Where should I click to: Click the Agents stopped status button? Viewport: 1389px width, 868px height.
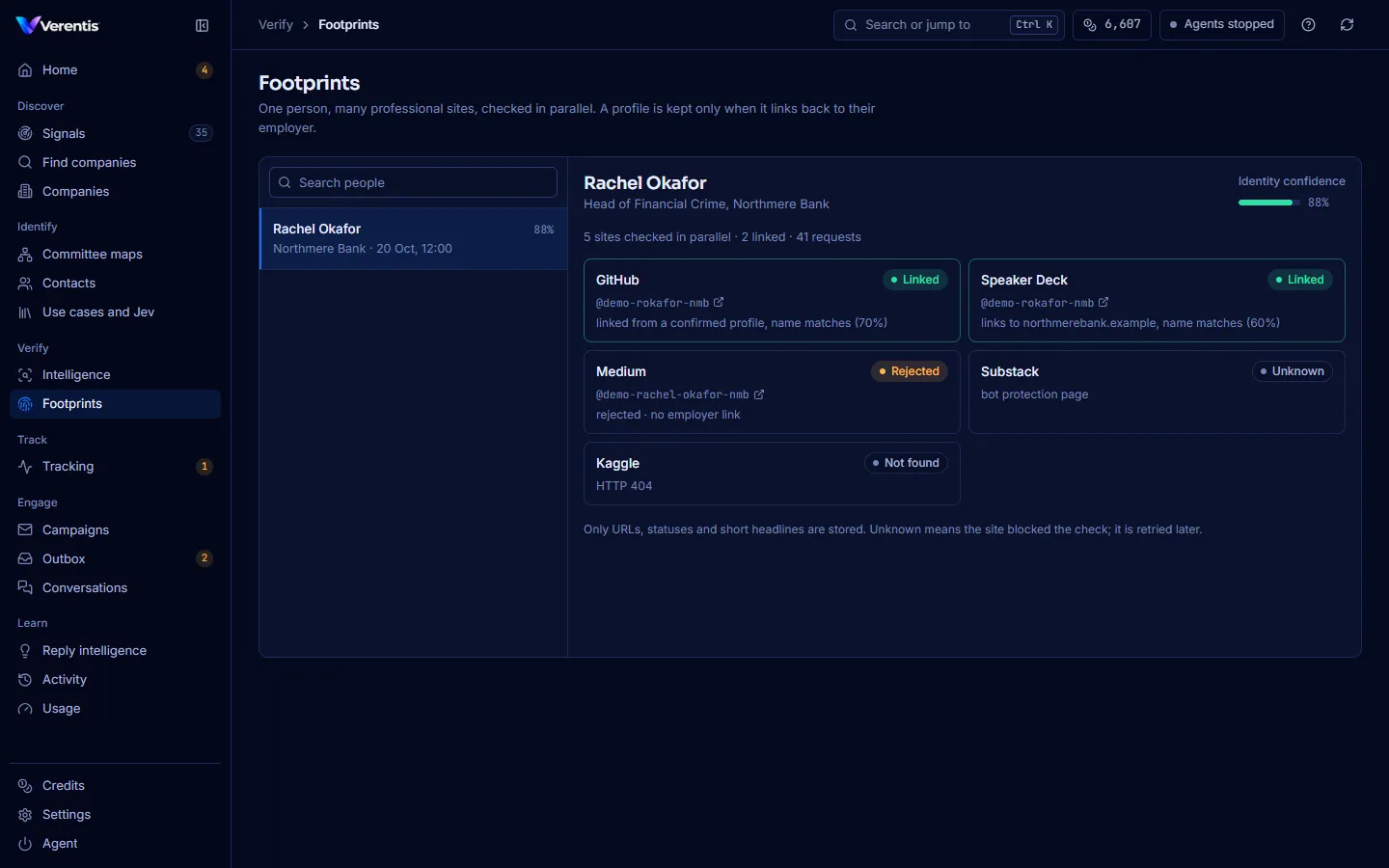point(1222,25)
